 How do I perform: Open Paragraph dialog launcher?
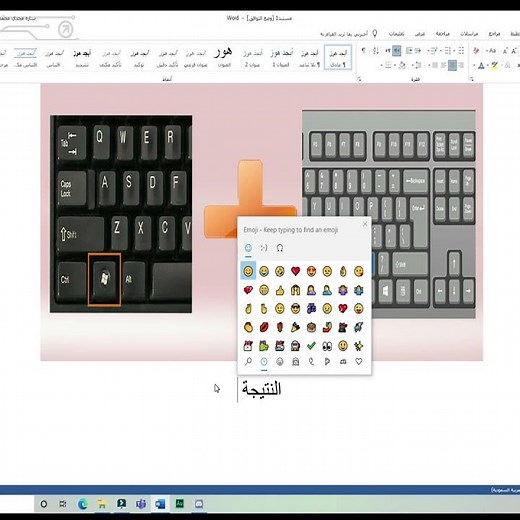359,79
